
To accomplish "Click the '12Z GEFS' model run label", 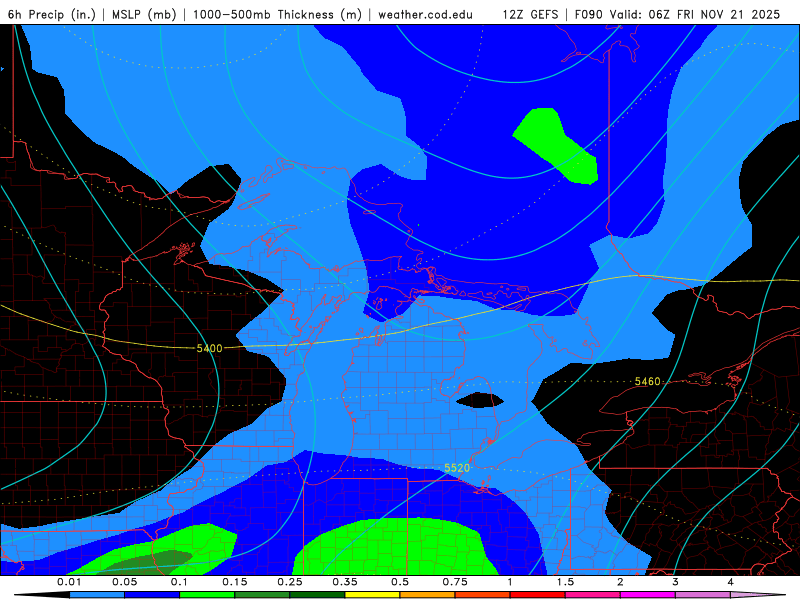I will pos(530,14).
